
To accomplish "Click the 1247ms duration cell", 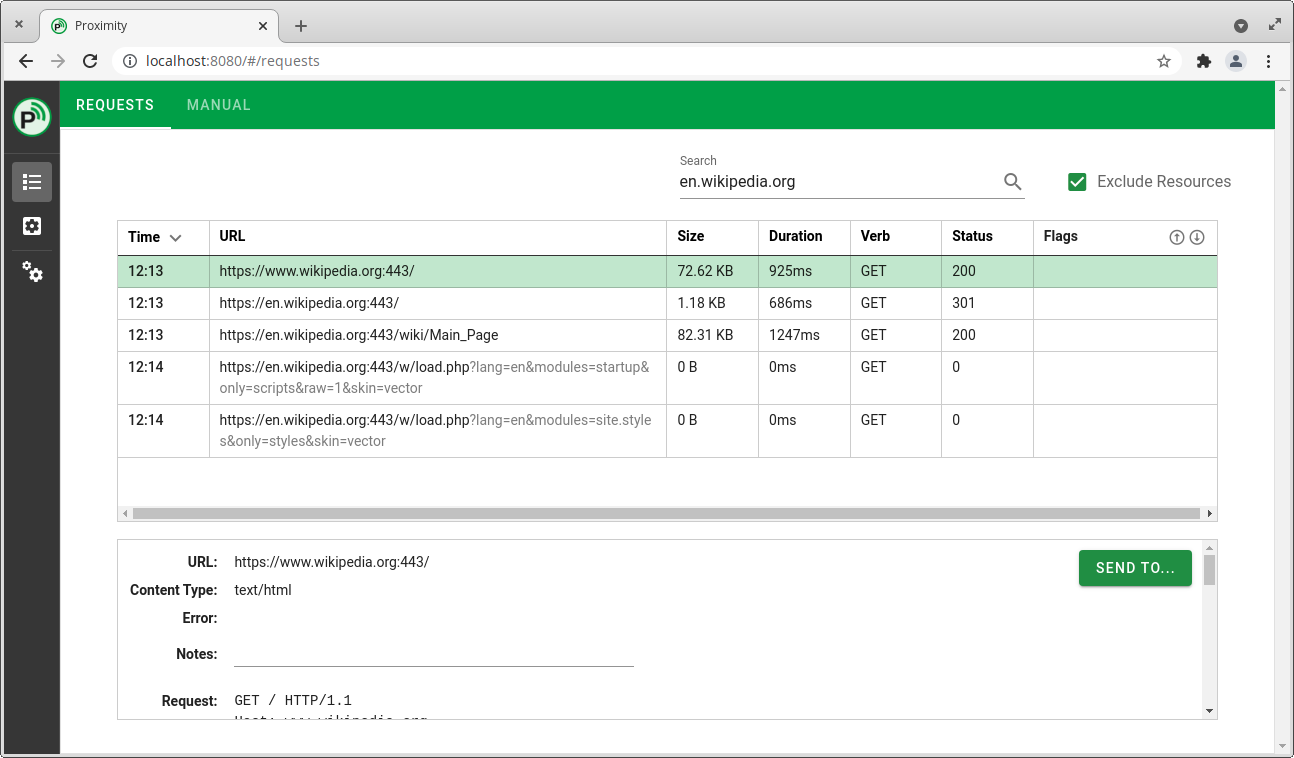I will click(x=804, y=335).
